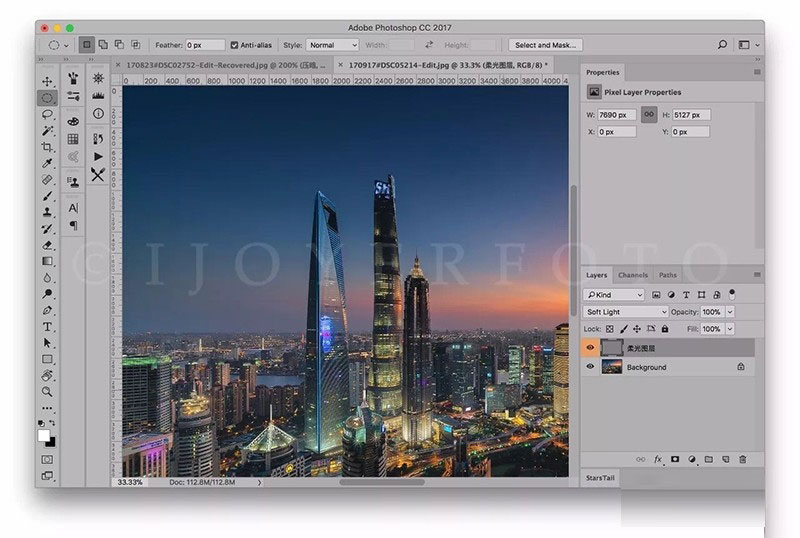
Task: Switch to the DSC02752-Edit-Recovered.jpg document tab
Action: (x=225, y=65)
